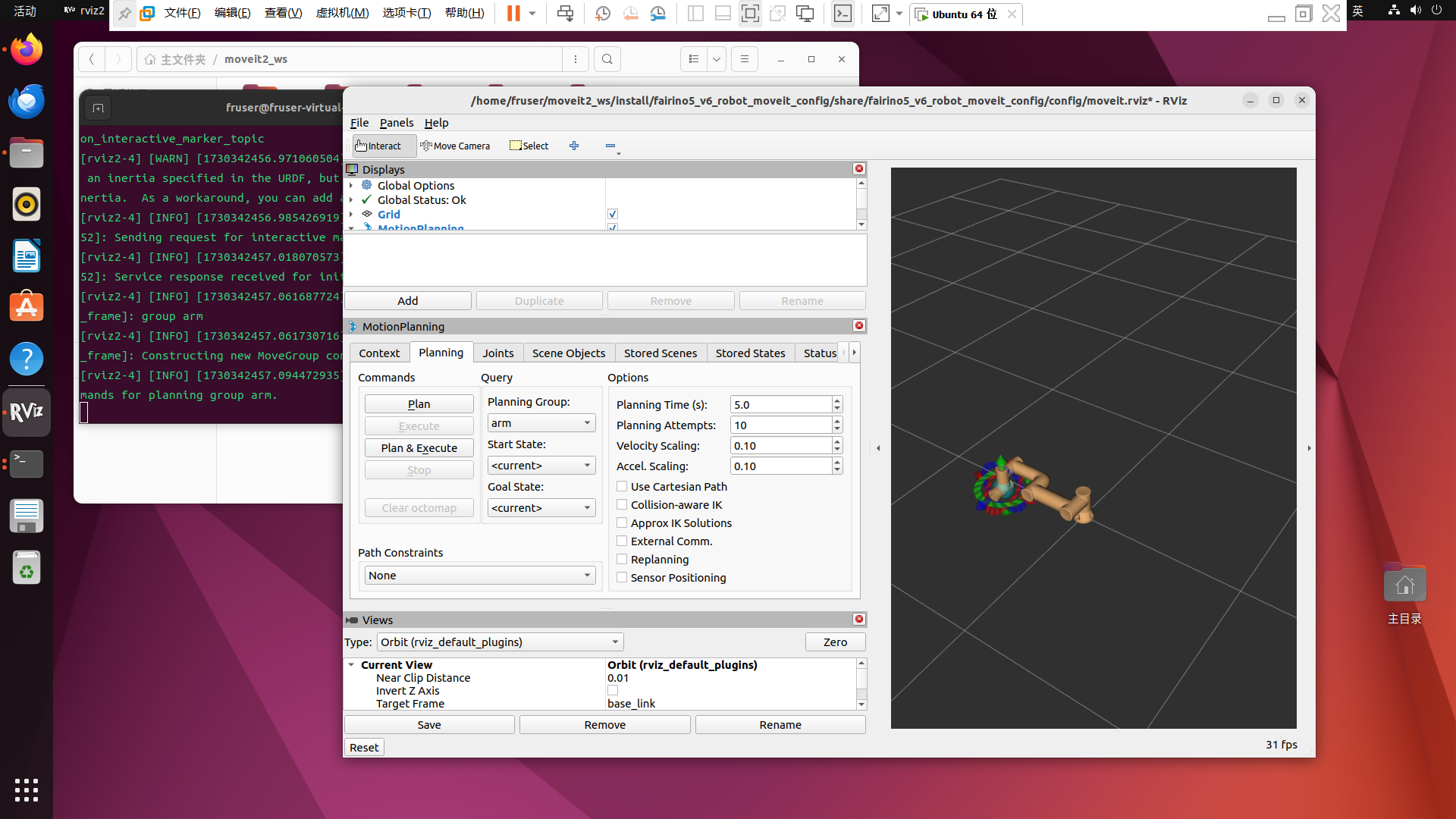Open the Planning Group dropdown showing arm
The height and width of the screenshot is (819, 1456).
541,423
